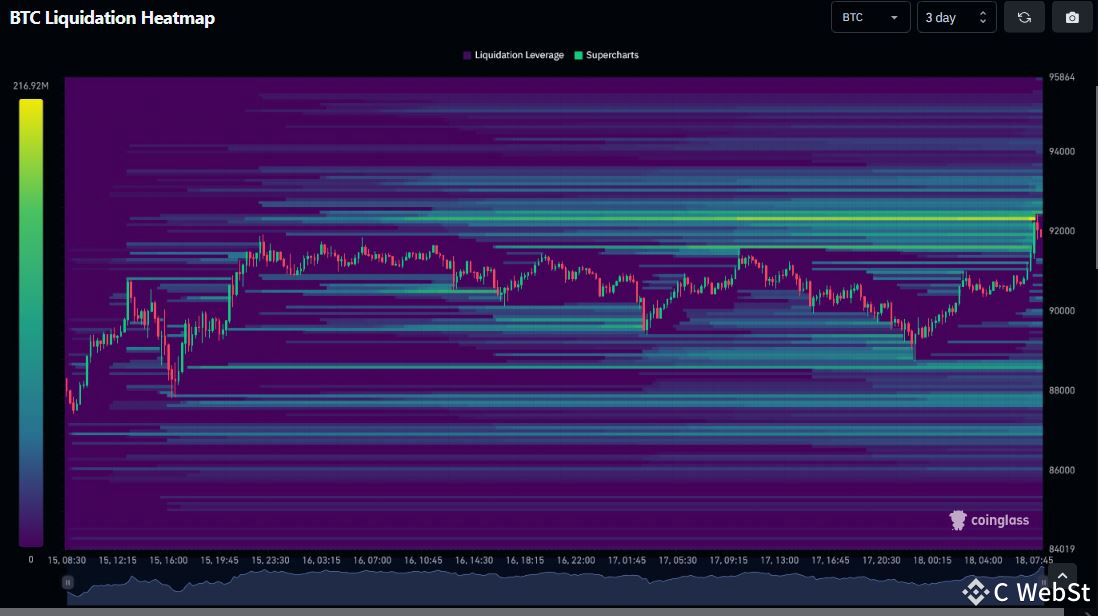Click the 86000 price axis label
1098x616 pixels.
click(1062, 471)
